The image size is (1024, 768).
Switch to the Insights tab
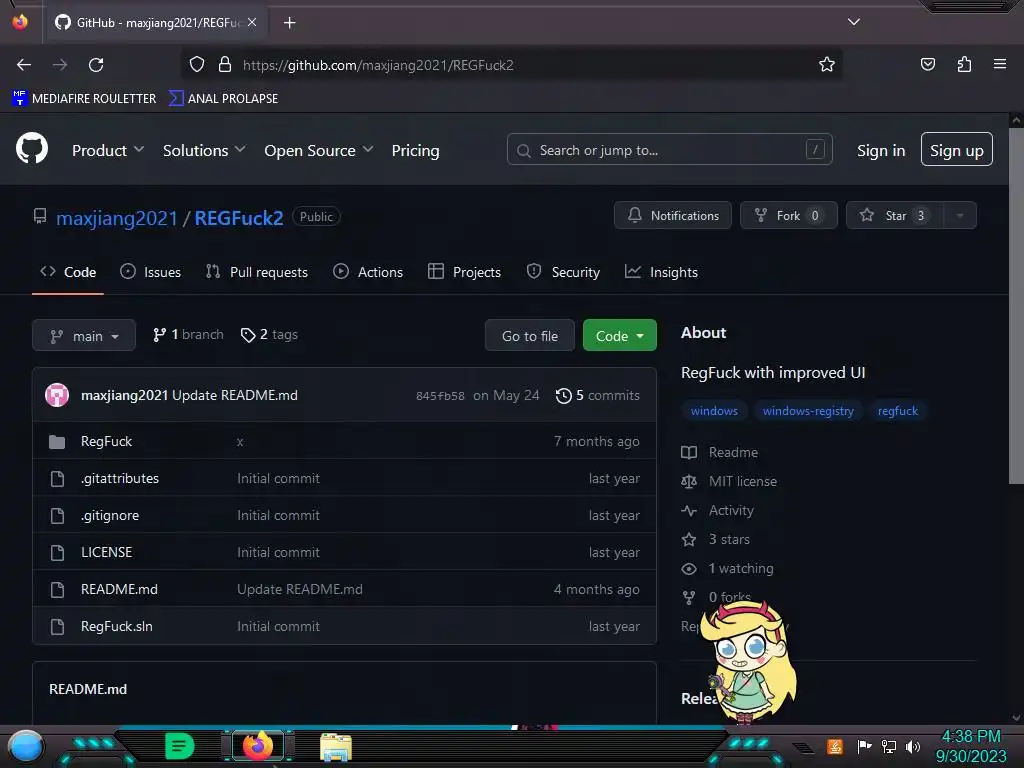click(x=662, y=272)
